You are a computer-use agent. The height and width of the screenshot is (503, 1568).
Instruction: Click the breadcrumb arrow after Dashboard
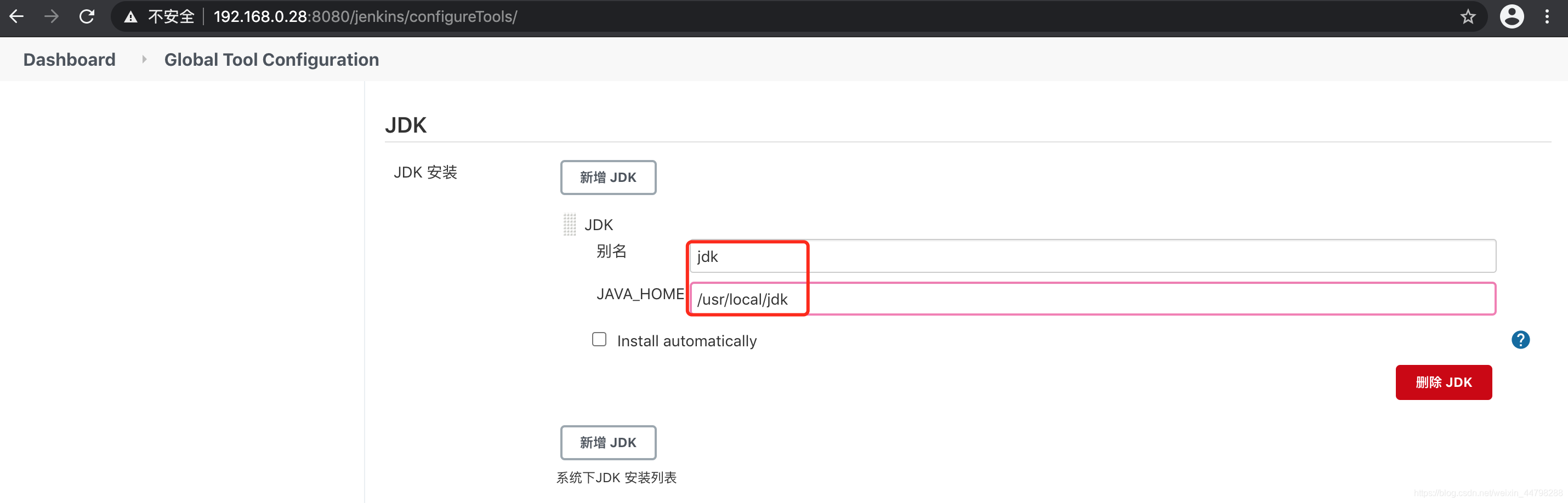click(x=144, y=60)
